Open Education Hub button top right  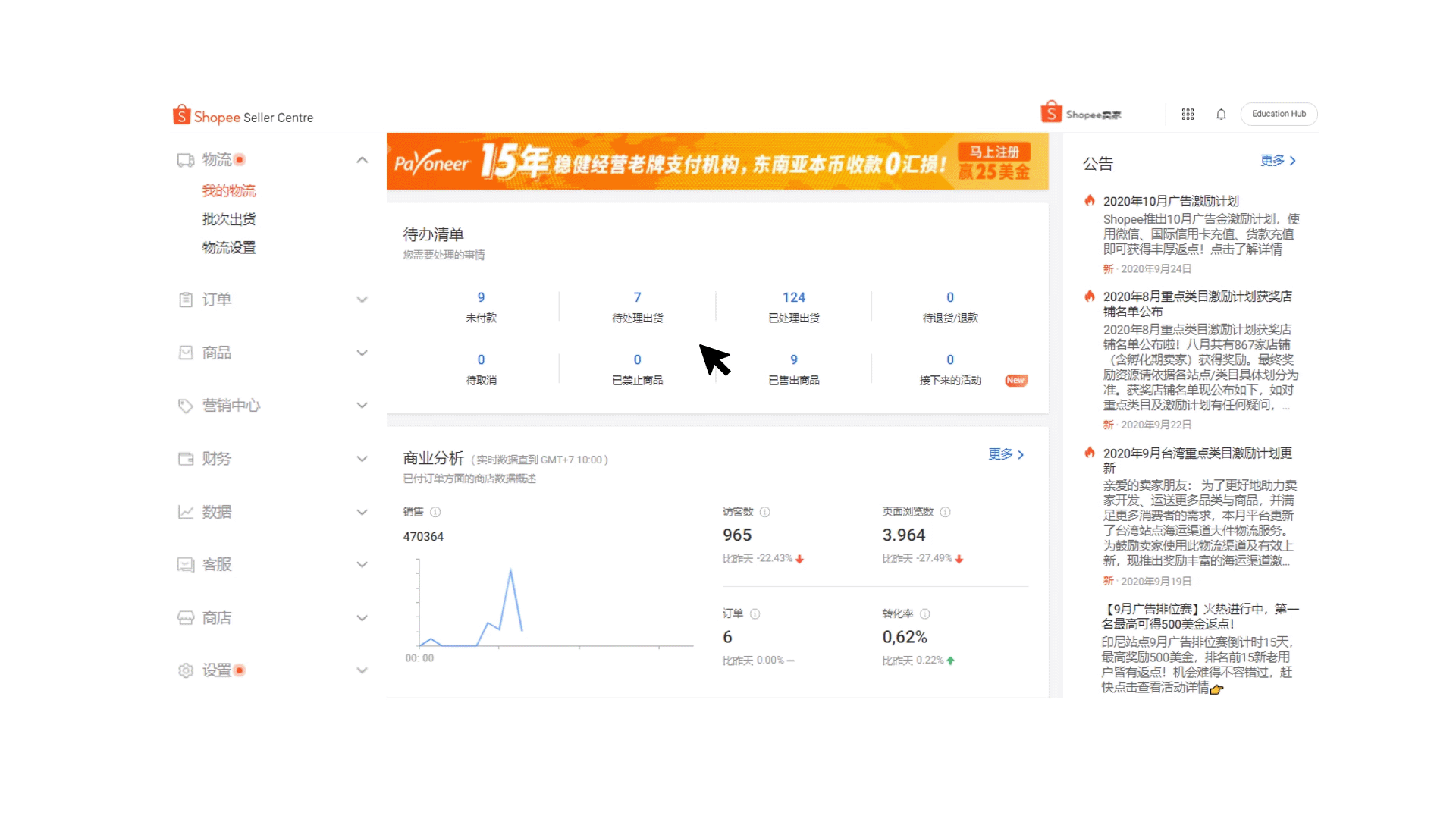[1280, 113]
